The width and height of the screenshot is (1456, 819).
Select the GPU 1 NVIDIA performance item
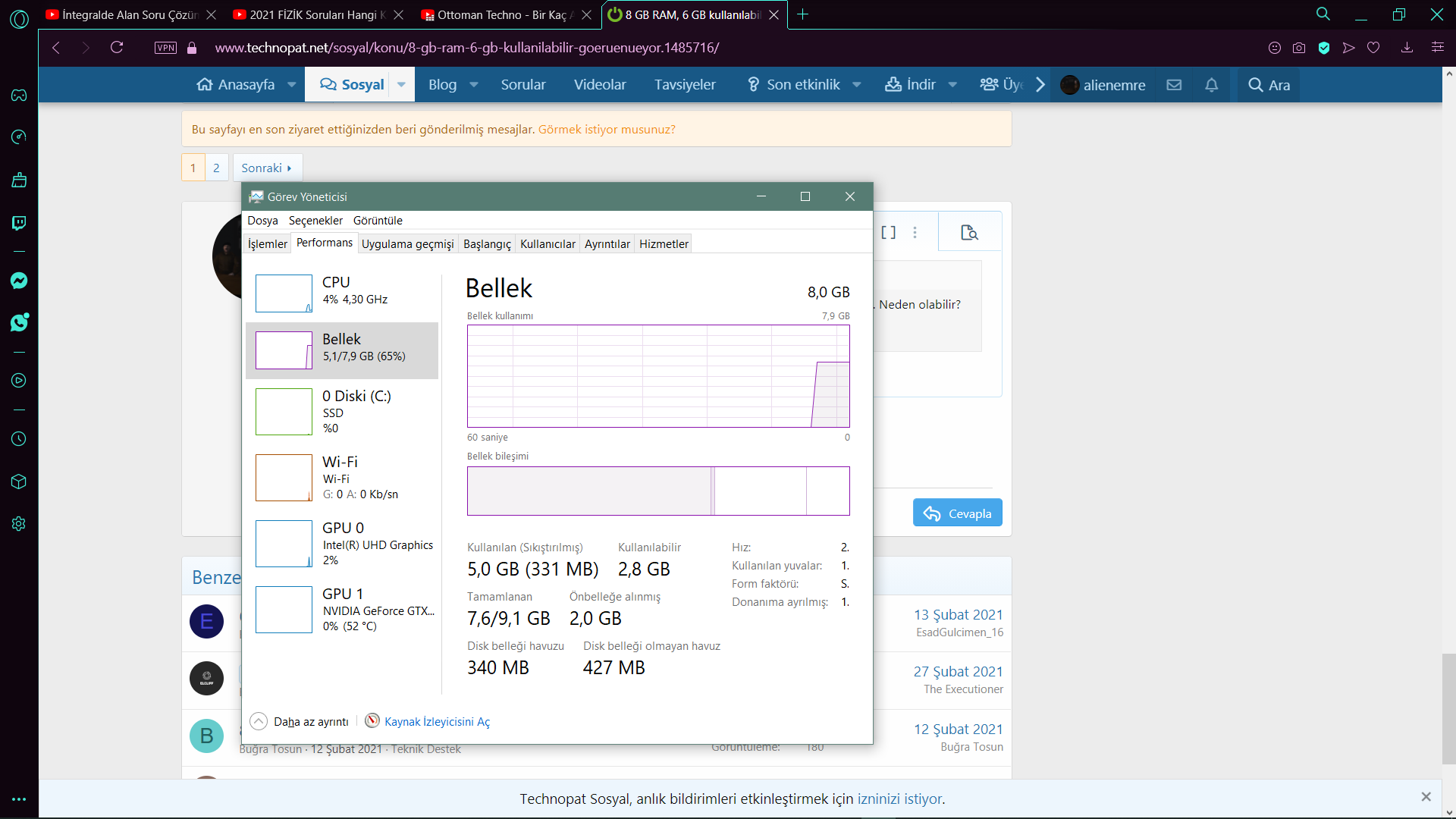click(343, 610)
